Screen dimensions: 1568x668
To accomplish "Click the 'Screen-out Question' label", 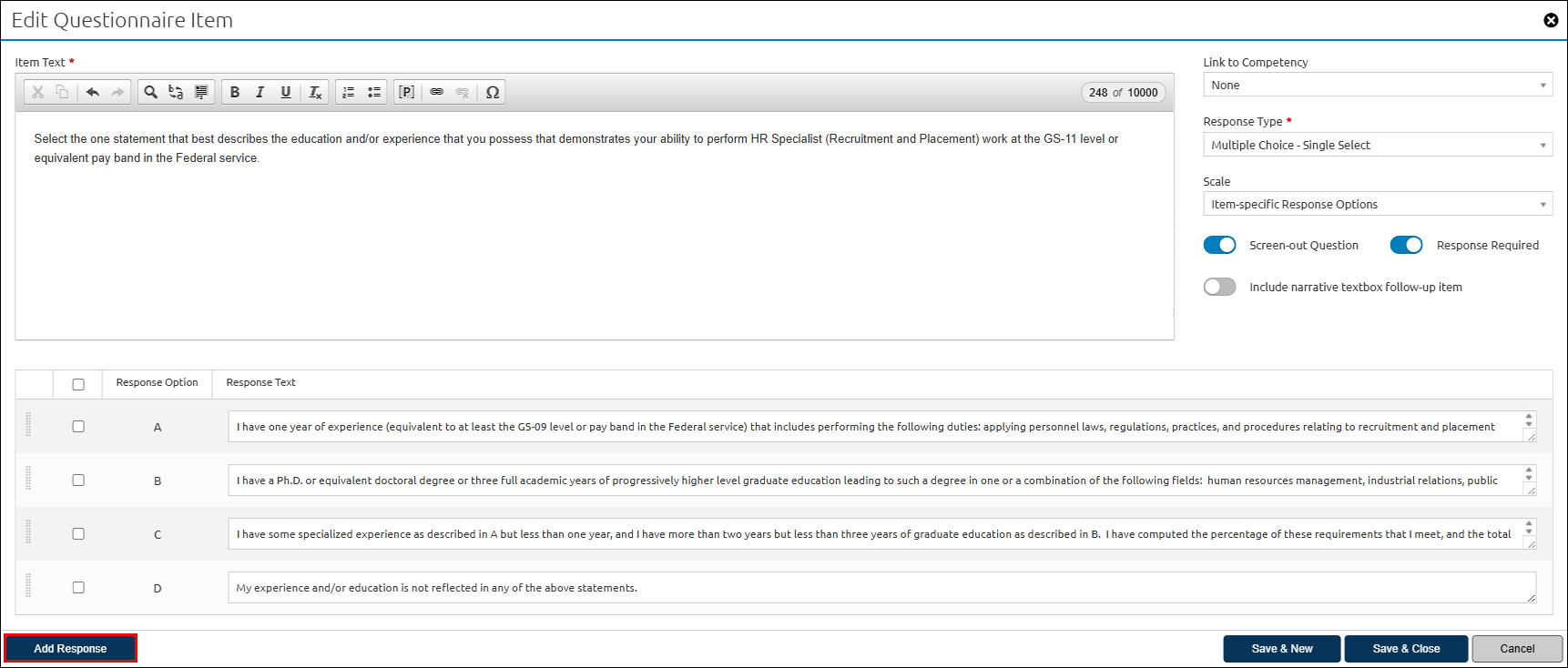I will pyautogui.click(x=1303, y=245).
